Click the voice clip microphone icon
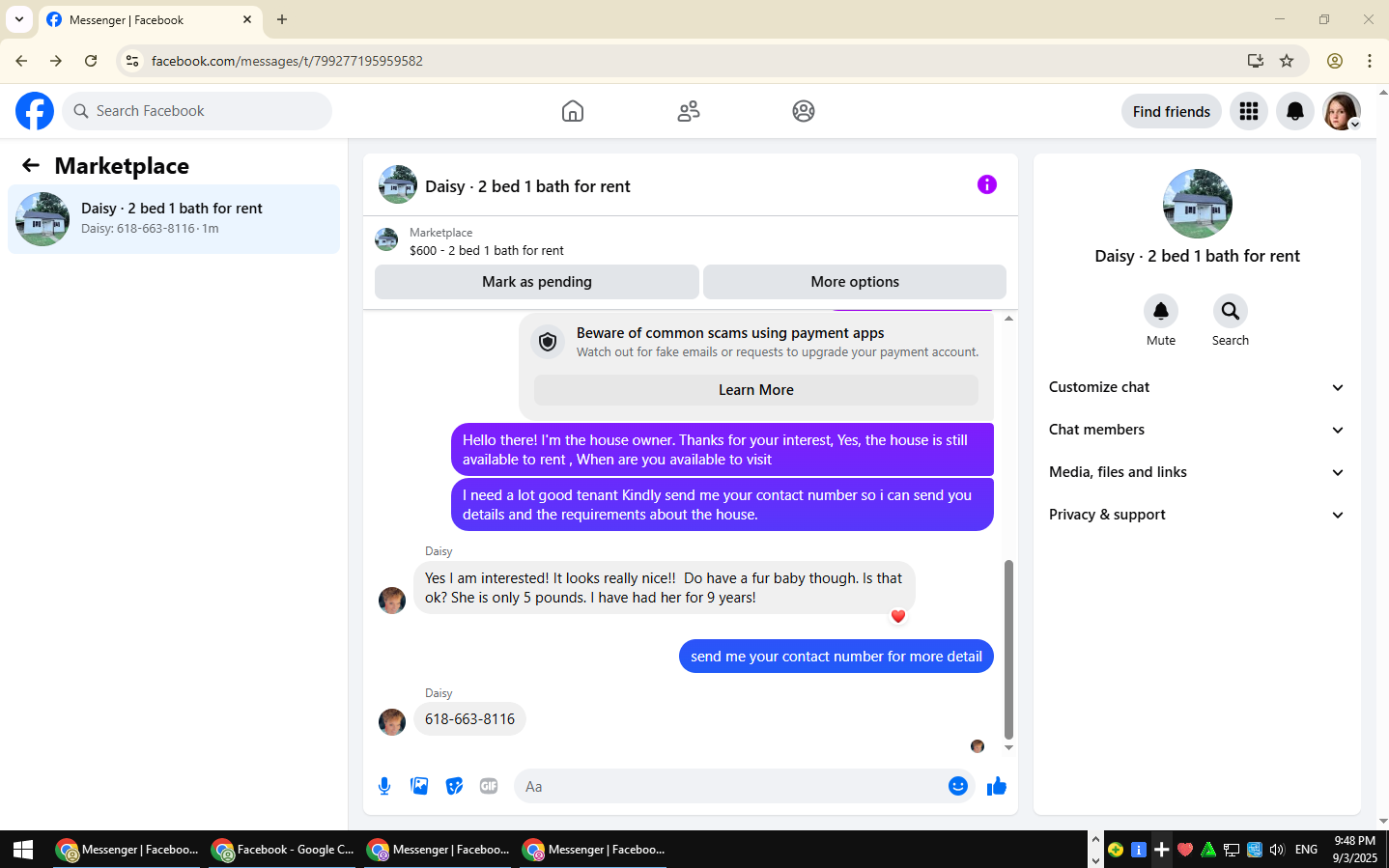Image resolution: width=1389 pixels, height=868 pixels. pos(384,786)
